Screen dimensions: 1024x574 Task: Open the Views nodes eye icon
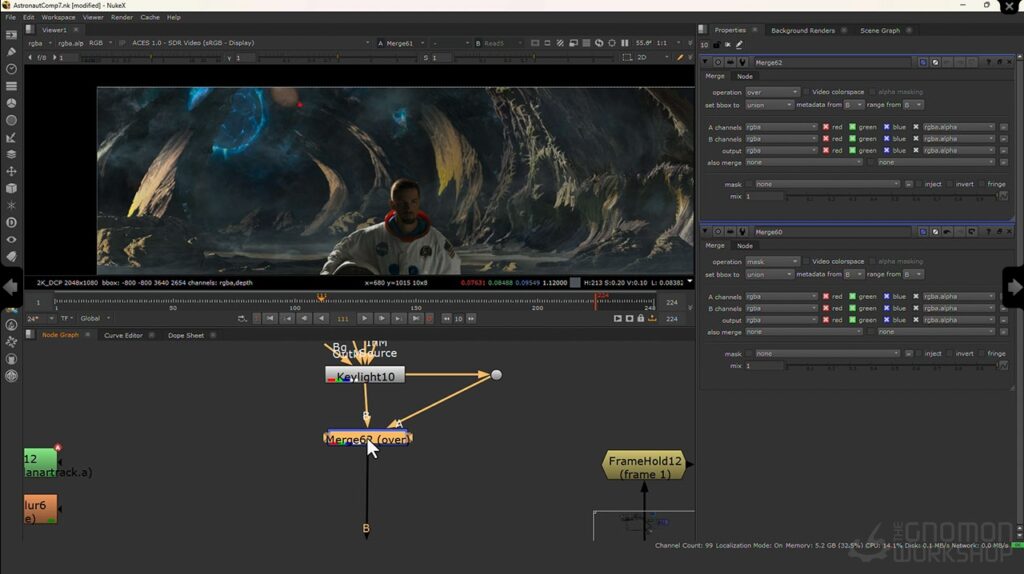pos(11,240)
